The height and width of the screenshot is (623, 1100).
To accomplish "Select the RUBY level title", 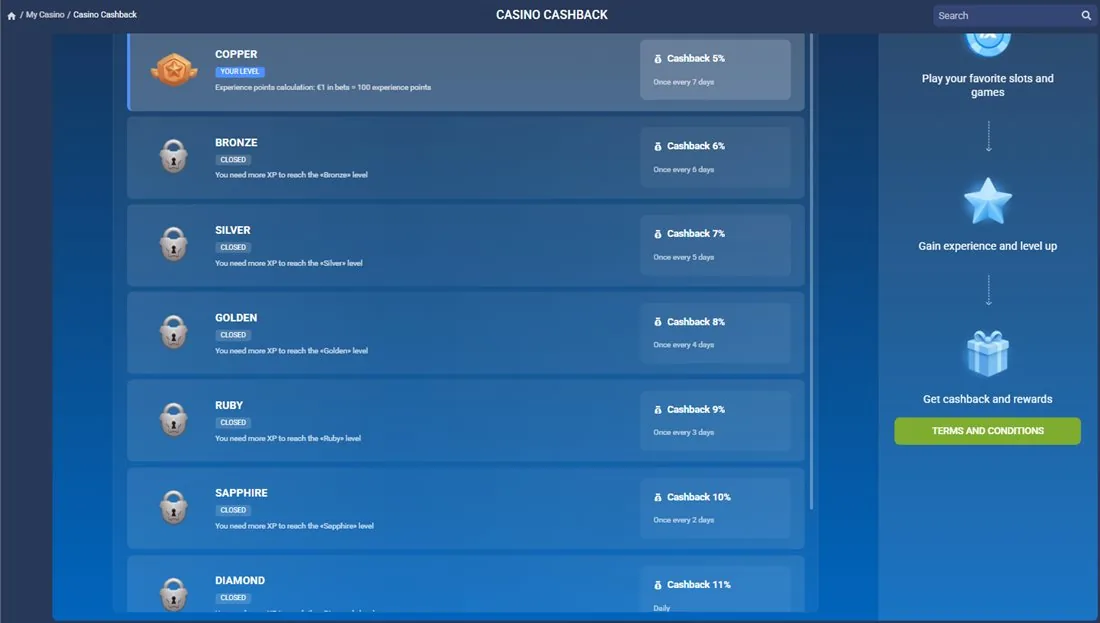I will [229, 406].
